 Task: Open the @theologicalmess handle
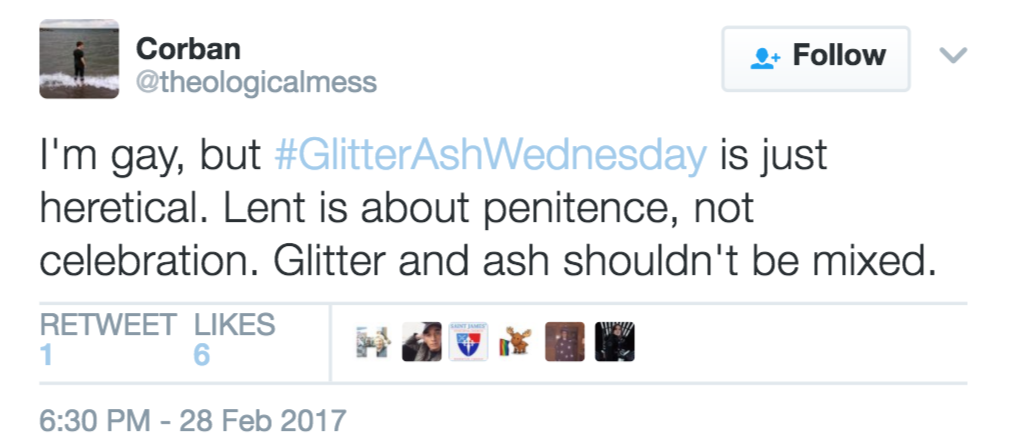256,82
